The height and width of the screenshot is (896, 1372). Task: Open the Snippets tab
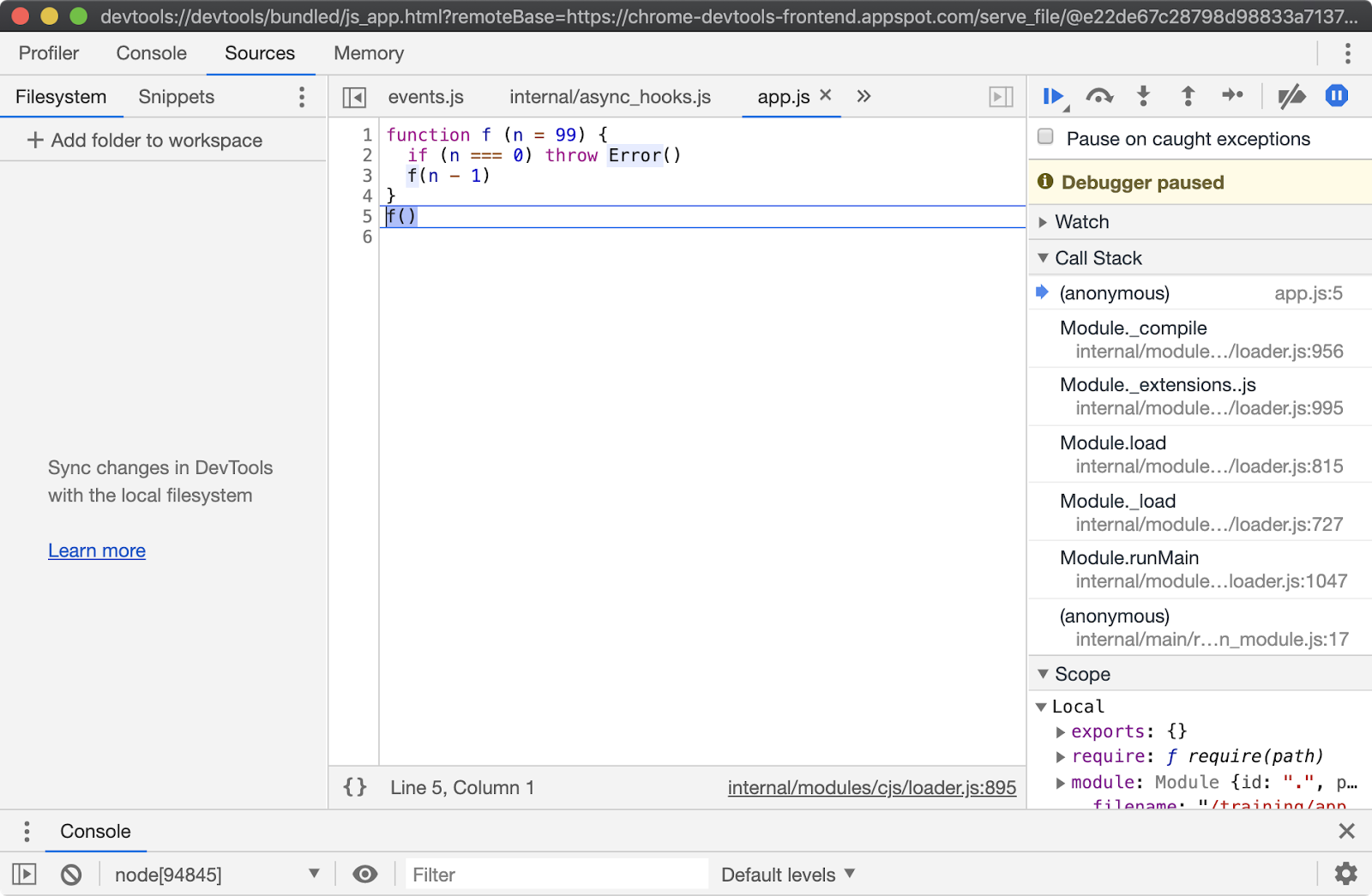[x=177, y=97]
